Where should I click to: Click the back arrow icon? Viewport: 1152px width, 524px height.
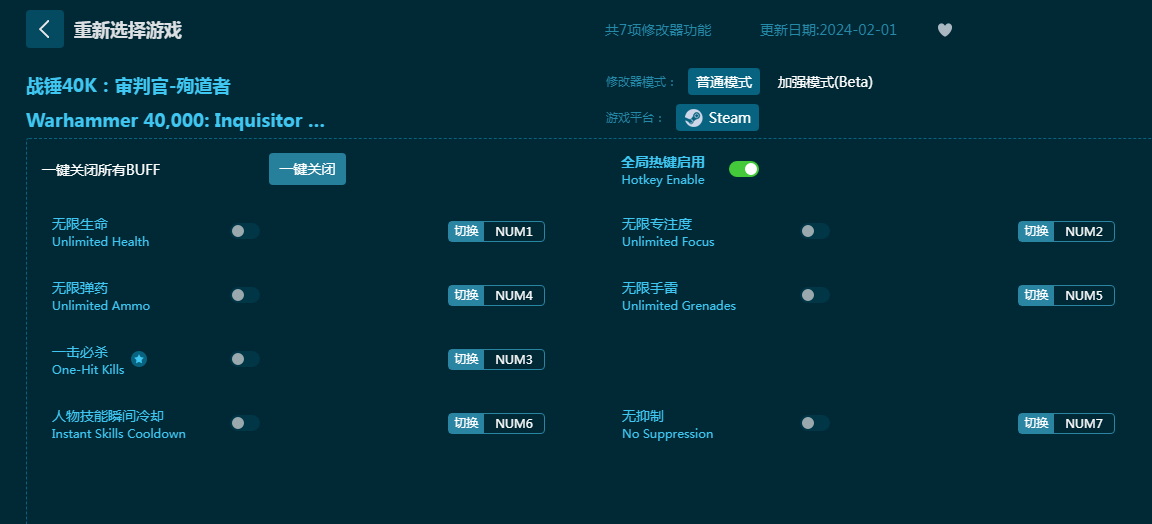45,29
